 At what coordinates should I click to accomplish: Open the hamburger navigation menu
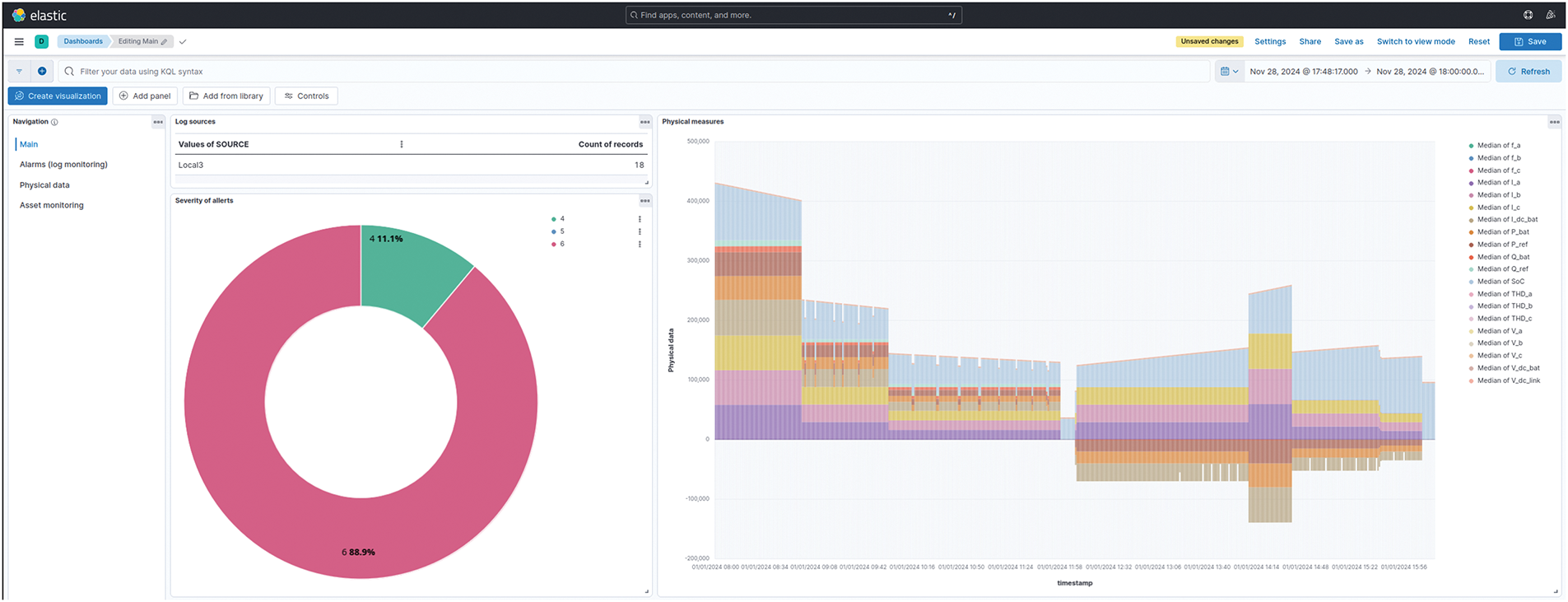(19, 41)
